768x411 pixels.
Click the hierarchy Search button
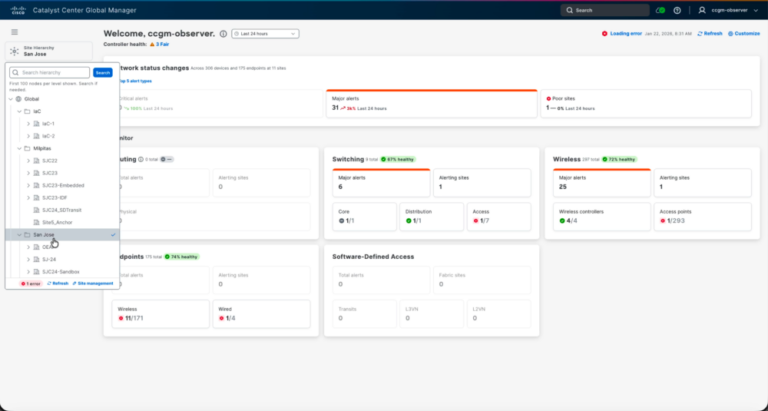(x=103, y=73)
